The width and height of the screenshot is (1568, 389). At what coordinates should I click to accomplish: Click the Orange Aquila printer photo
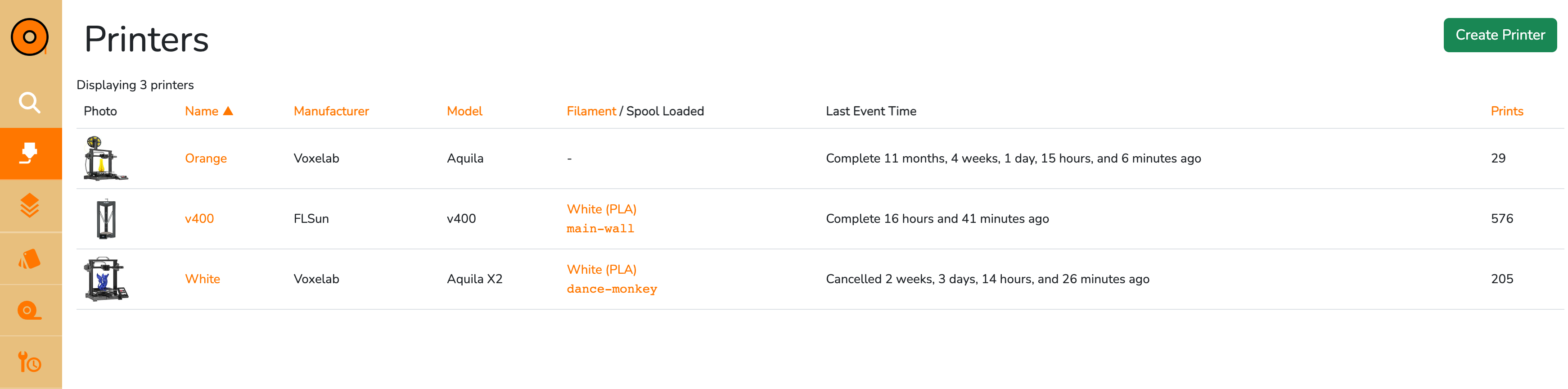click(106, 158)
